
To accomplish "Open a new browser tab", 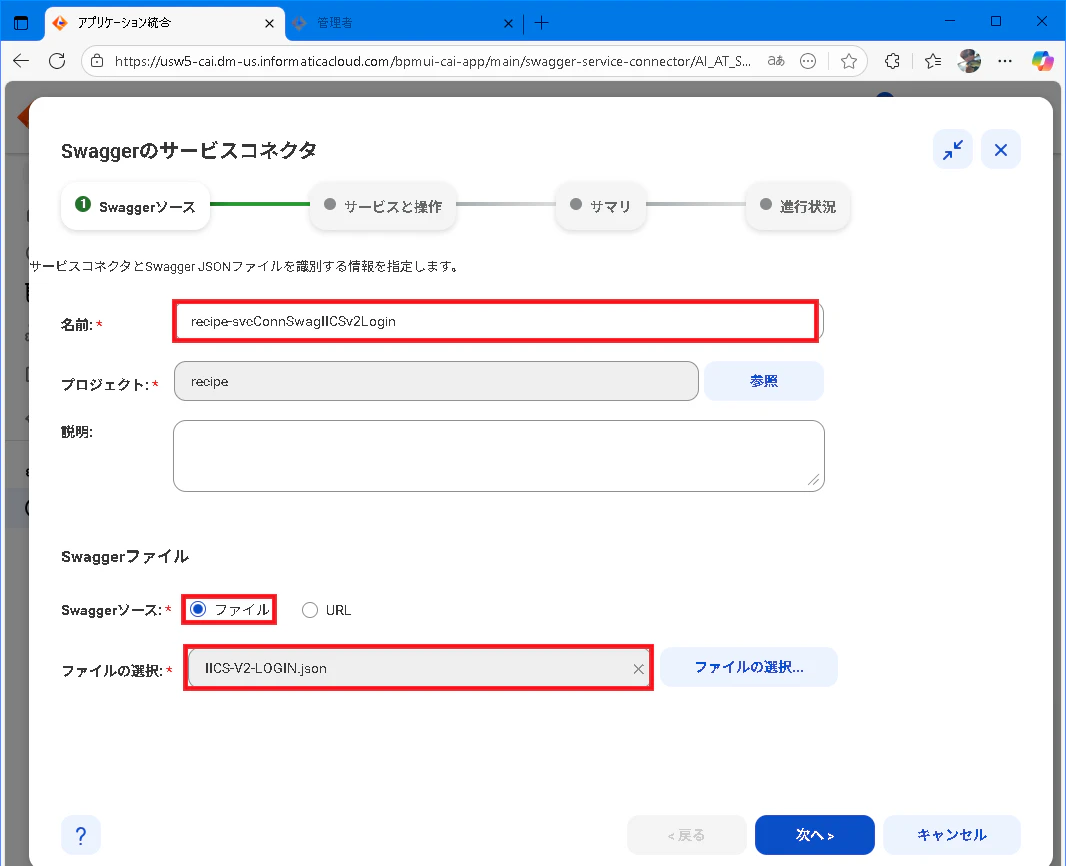I will 541,23.
